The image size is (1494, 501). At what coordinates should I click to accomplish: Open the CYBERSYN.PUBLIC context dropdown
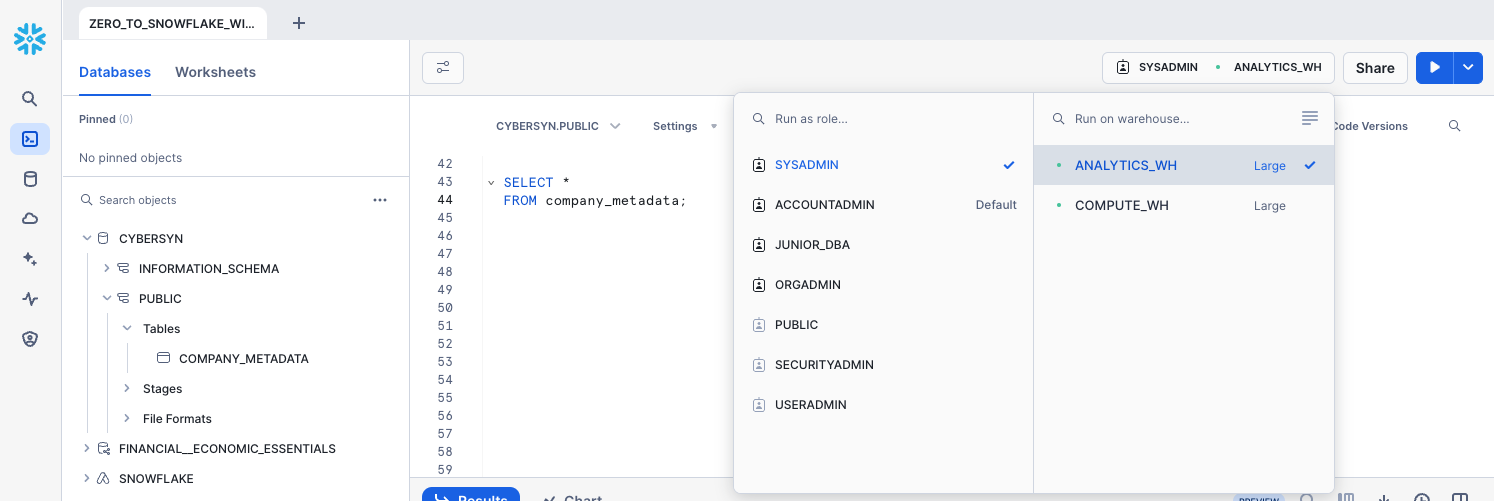point(558,126)
